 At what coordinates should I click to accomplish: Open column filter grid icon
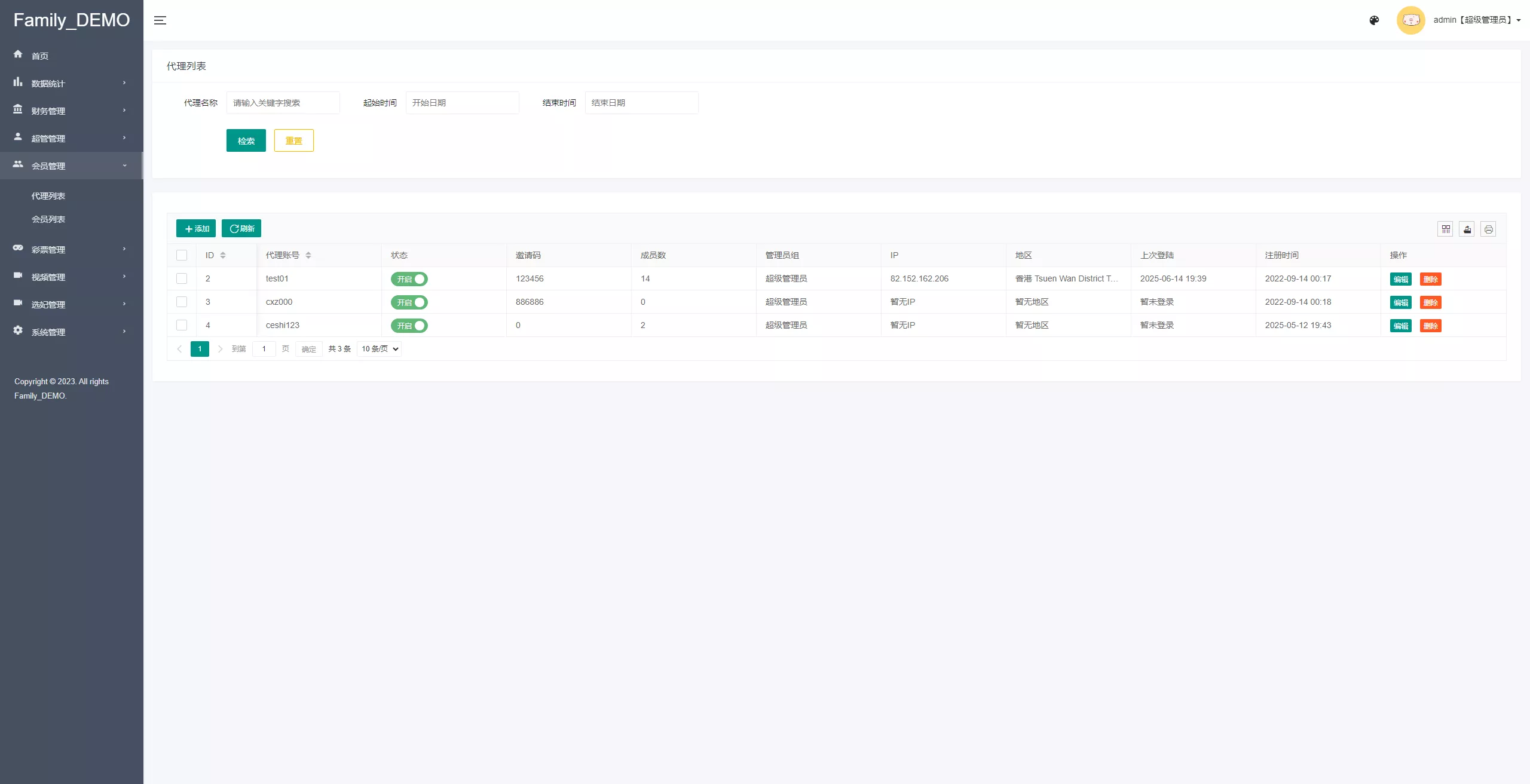tap(1446, 229)
